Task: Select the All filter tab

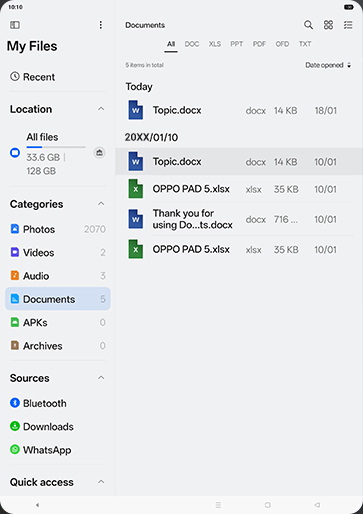Action: click(x=171, y=44)
